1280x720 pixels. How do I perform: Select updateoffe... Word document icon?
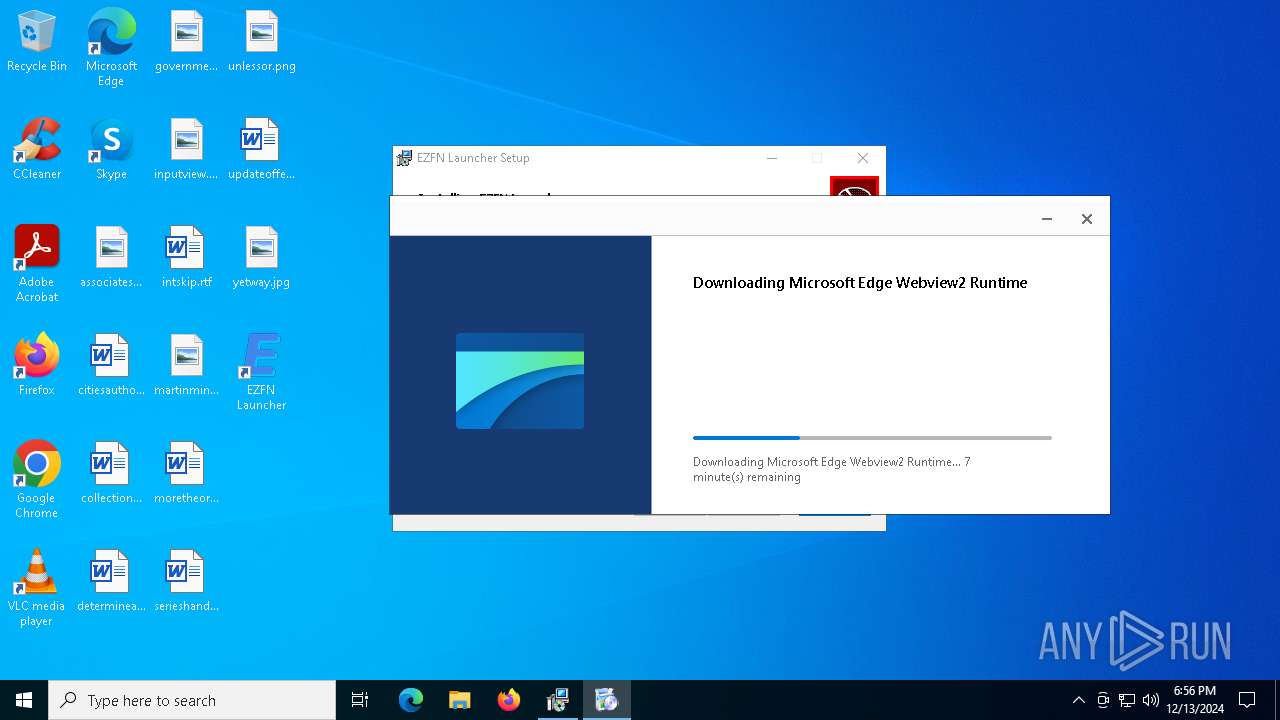click(261, 150)
